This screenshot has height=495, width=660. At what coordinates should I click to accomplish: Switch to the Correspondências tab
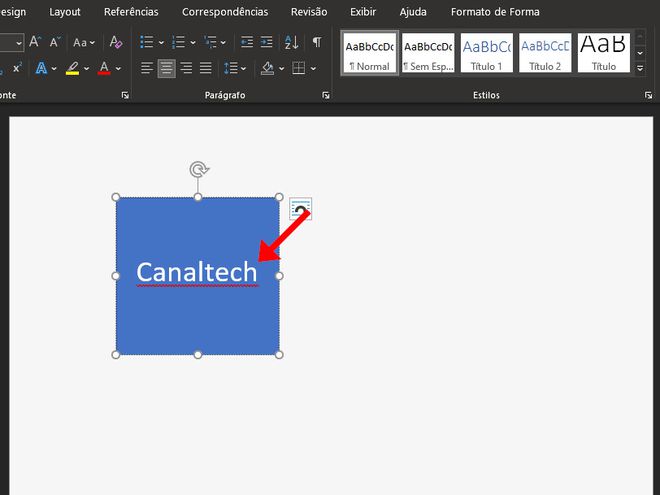(225, 12)
